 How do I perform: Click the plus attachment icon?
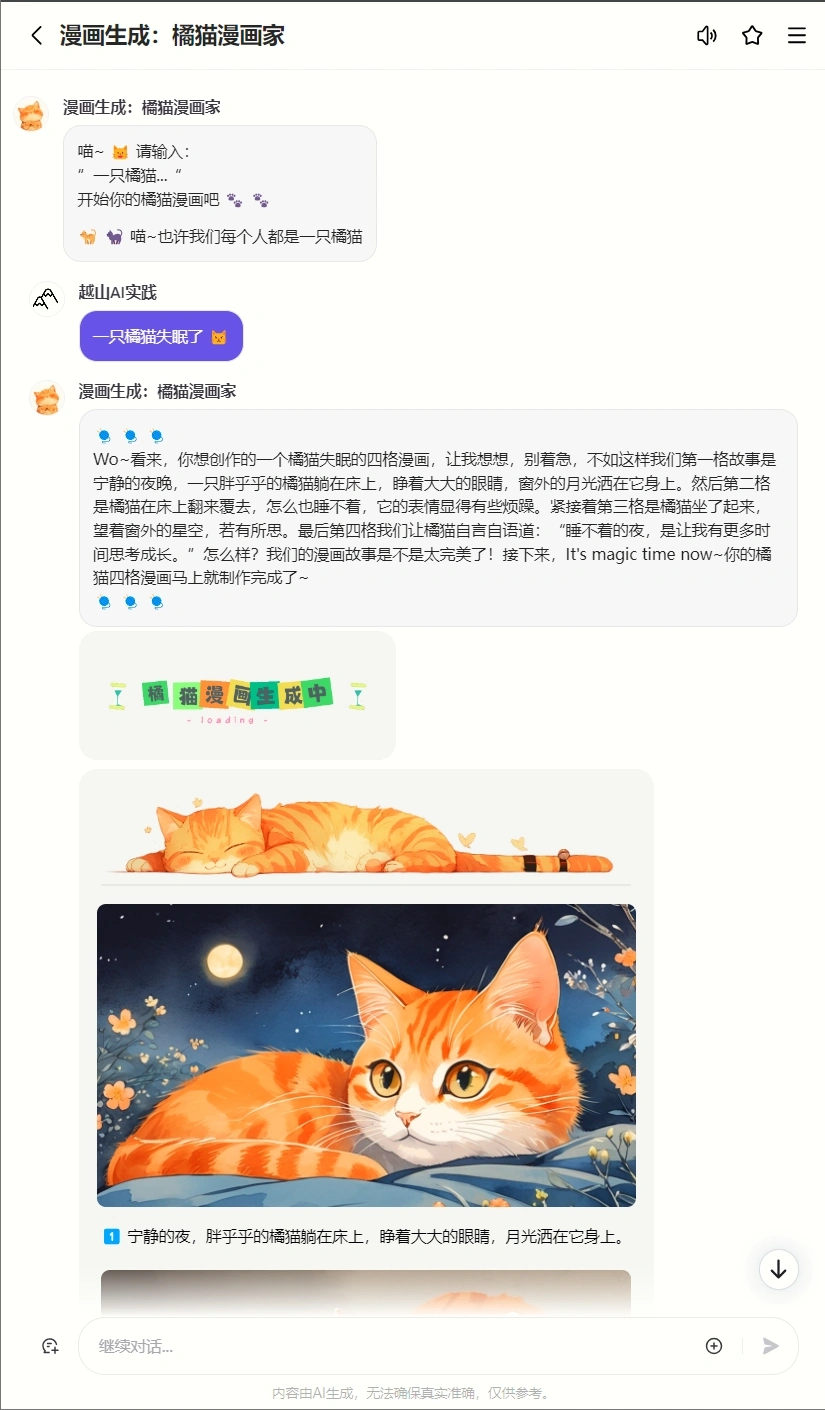coord(714,1346)
